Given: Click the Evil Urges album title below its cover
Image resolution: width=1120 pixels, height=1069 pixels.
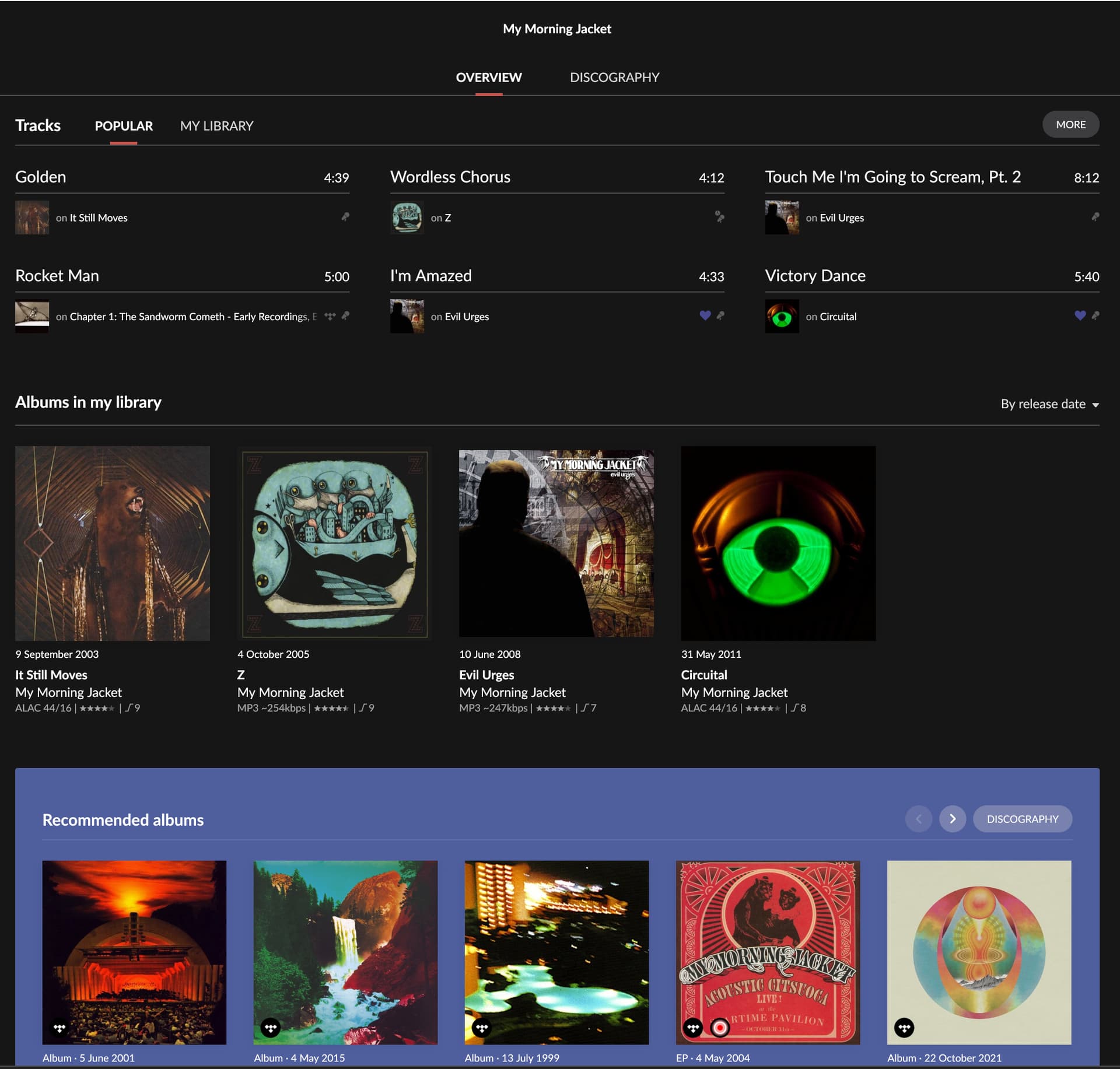Looking at the screenshot, I should click(x=487, y=675).
